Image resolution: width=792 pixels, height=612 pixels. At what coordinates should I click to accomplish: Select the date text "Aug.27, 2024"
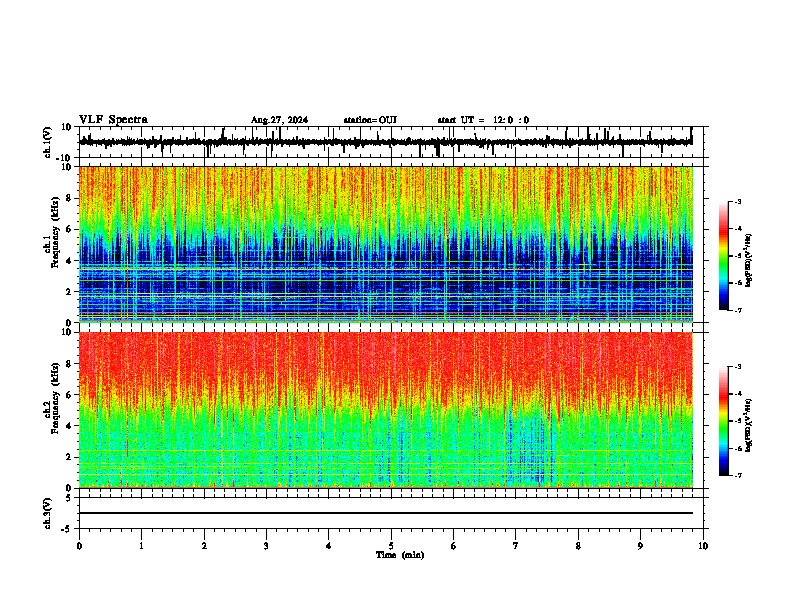279,120
